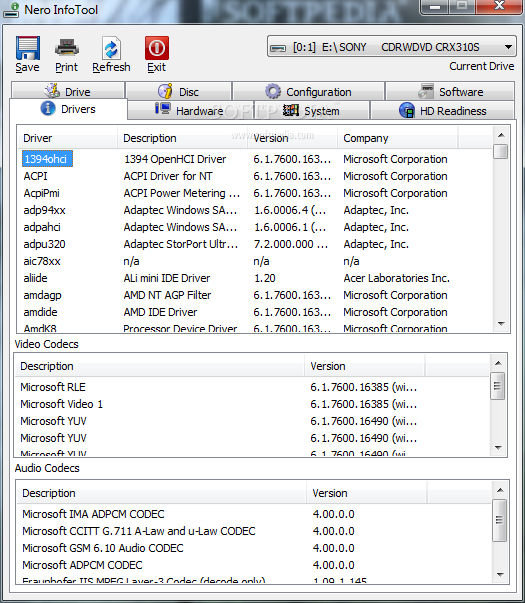Viewport: 525px width, 603px height.
Task: Select the amdagp driver entry
Action: pyautogui.click(x=42, y=295)
